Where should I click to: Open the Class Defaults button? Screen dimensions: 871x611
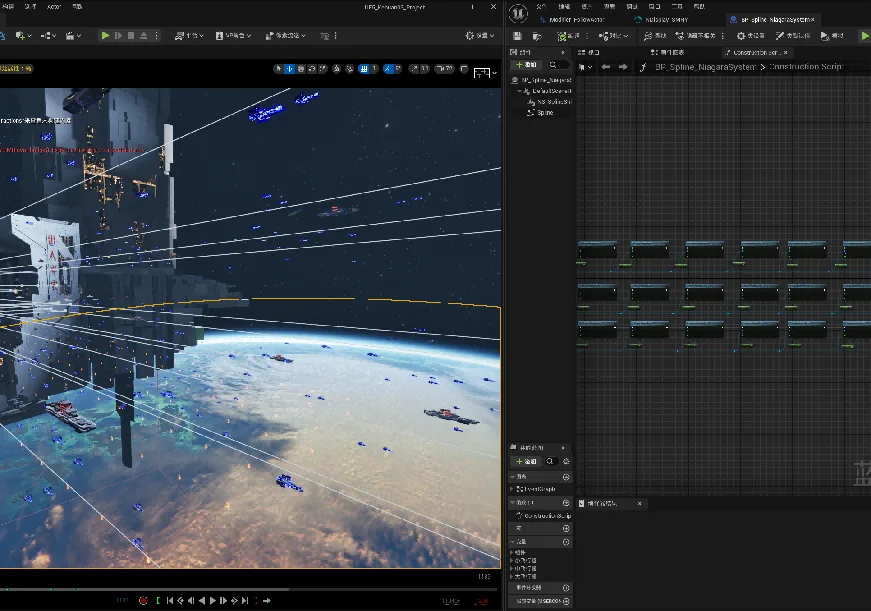point(793,36)
